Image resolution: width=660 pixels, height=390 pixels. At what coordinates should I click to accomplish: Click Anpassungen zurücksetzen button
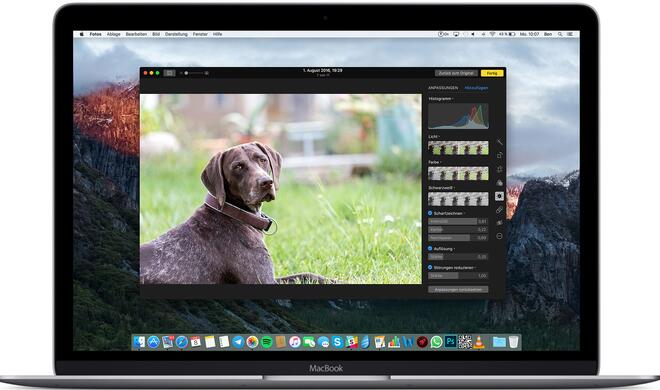coord(458,289)
